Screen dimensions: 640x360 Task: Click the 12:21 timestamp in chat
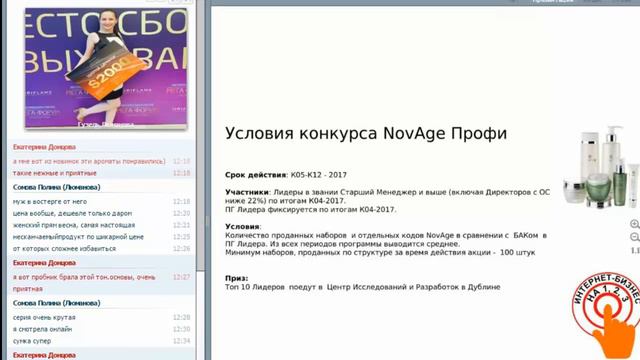click(x=181, y=225)
